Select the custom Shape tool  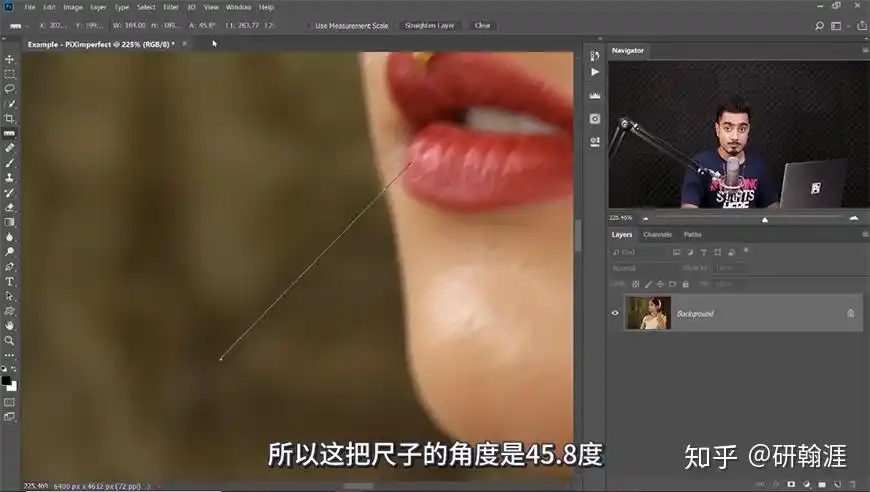coord(9,311)
